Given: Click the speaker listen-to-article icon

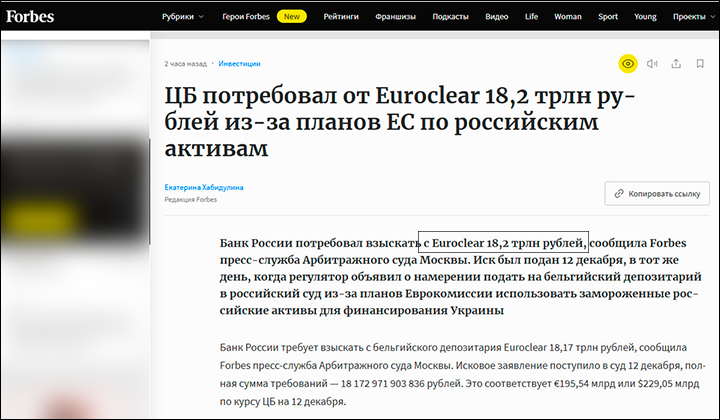Looking at the screenshot, I should [652, 63].
